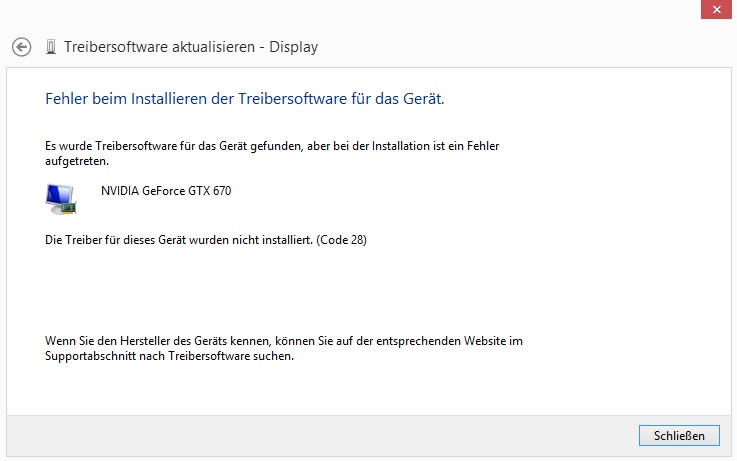Close the dialog with the red X

pos(716,9)
